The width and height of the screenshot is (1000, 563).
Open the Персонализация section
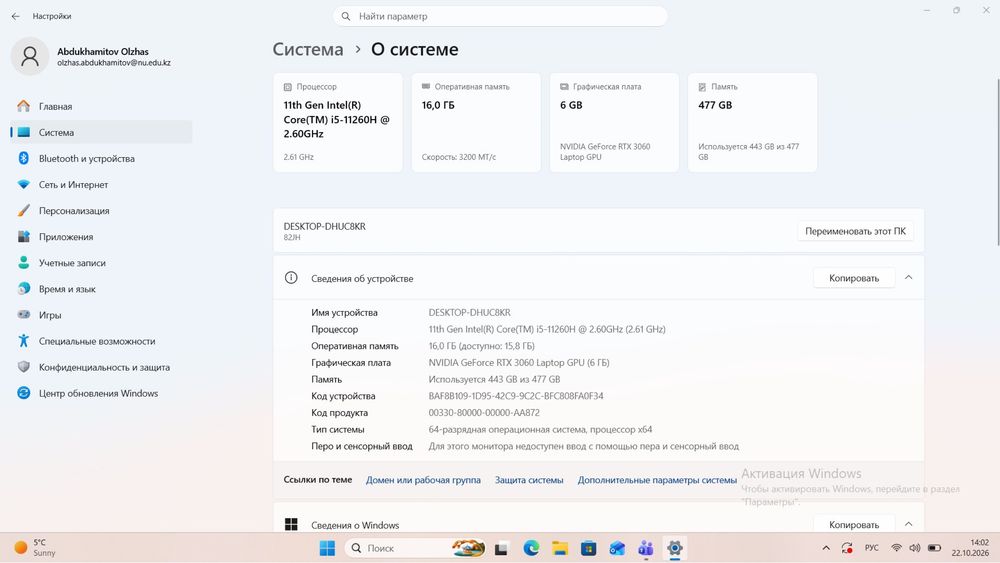[x=101, y=211]
